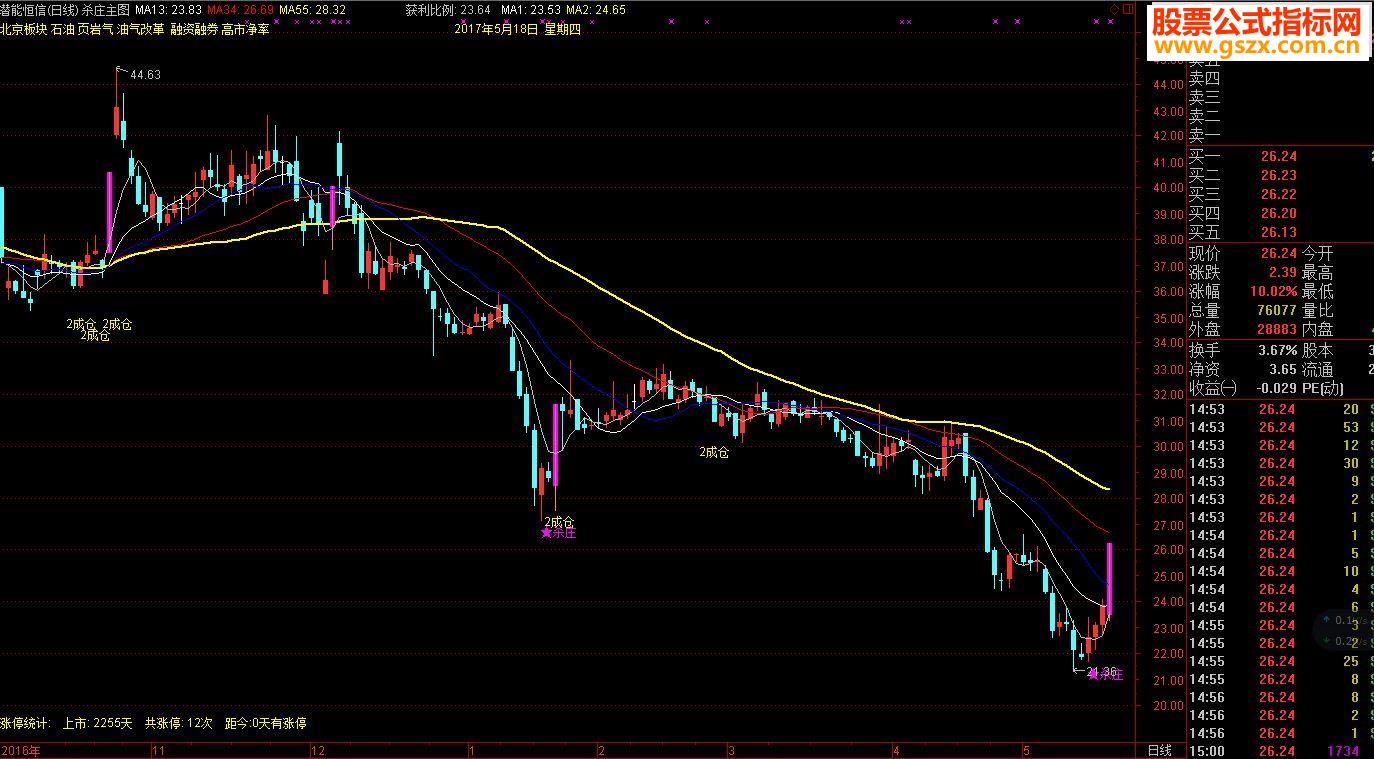The width and height of the screenshot is (1374, 759).
Task: Click 距今:0天有涨停 statistic
Action: [x=266, y=722]
